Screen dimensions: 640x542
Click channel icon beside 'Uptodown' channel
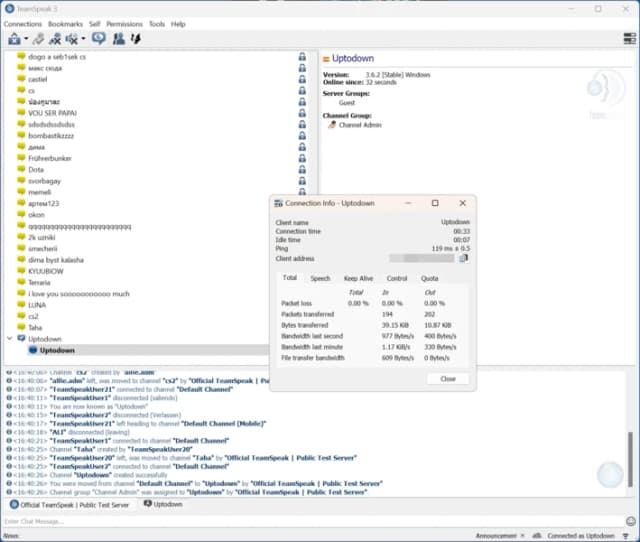tap(21, 338)
